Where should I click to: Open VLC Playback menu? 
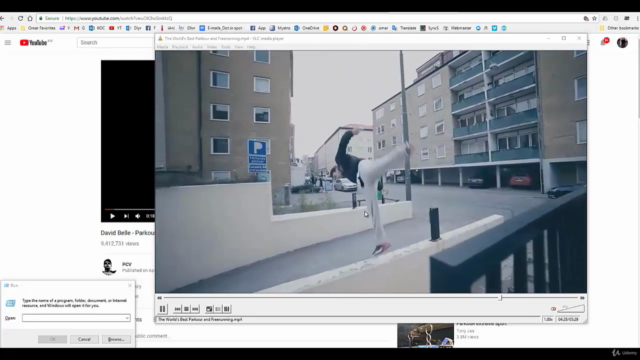point(180,47)
